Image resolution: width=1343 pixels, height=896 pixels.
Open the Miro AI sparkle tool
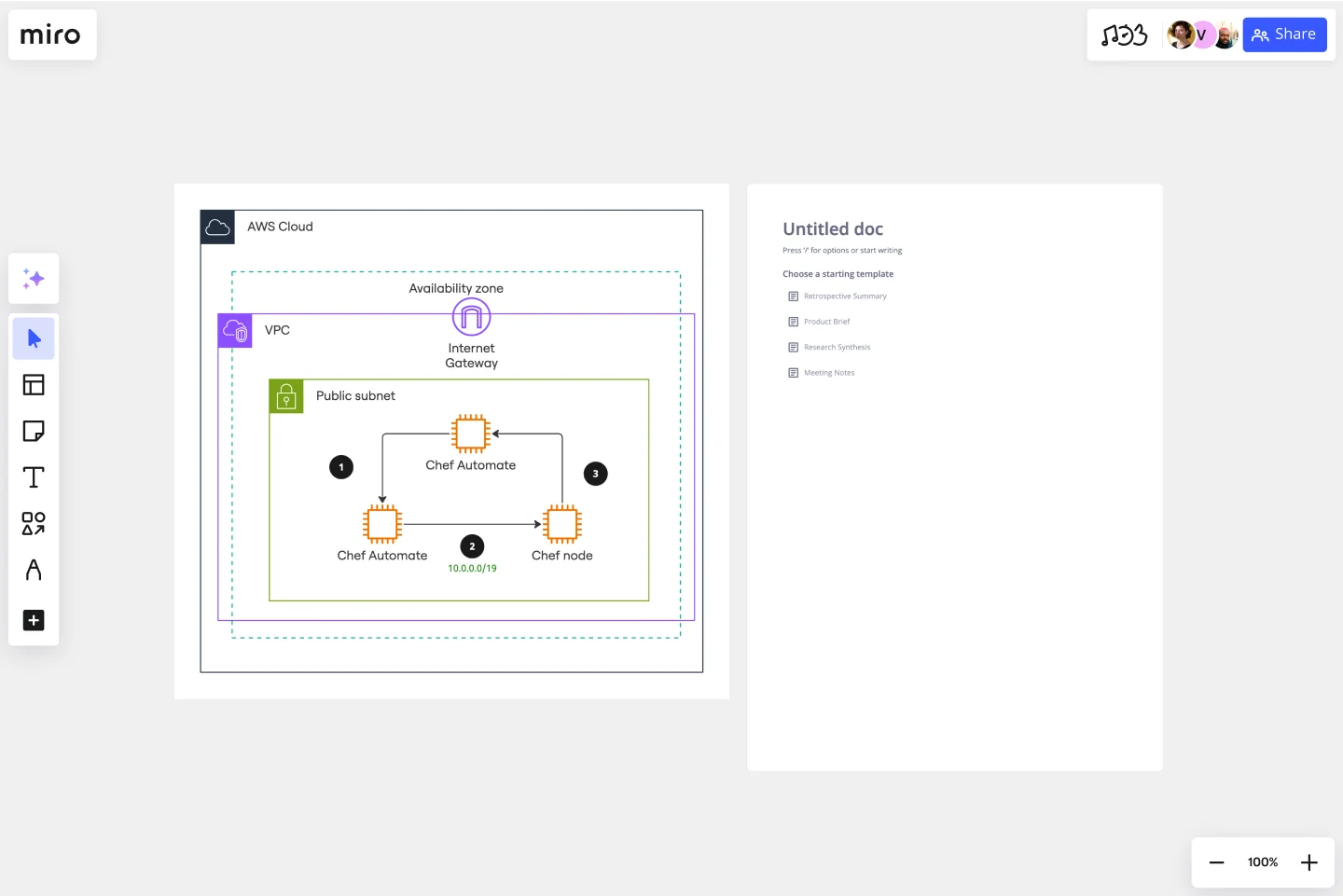[34, 279]
